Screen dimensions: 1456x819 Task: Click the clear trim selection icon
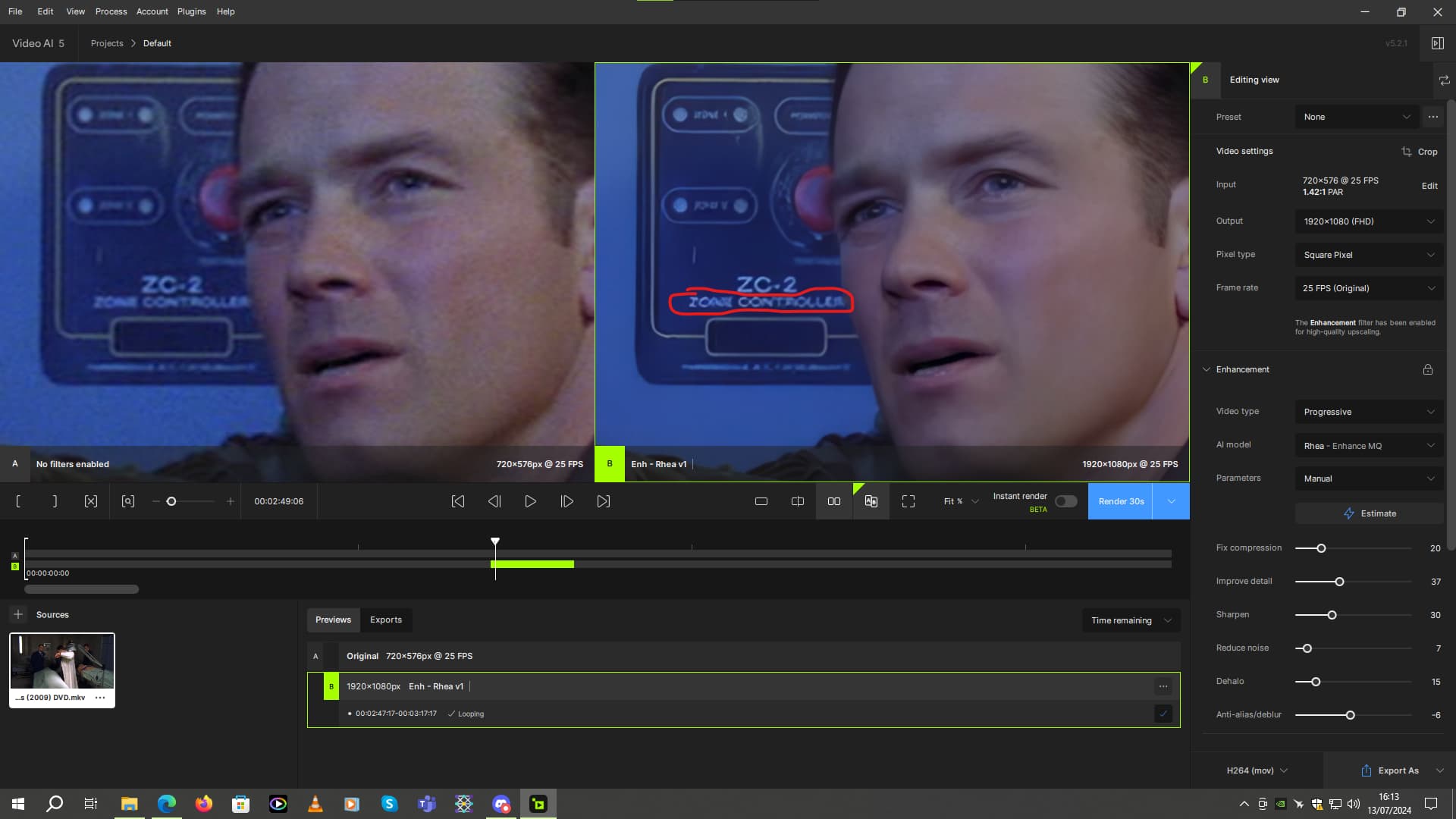pos(91,501)
